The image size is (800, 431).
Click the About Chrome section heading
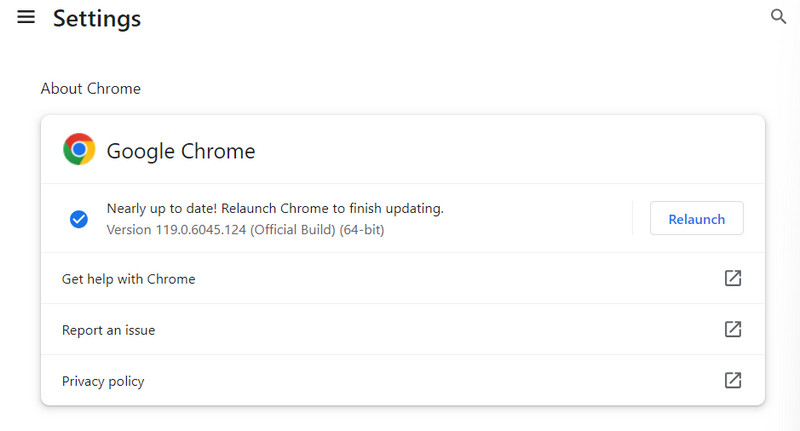click(90, 89)
